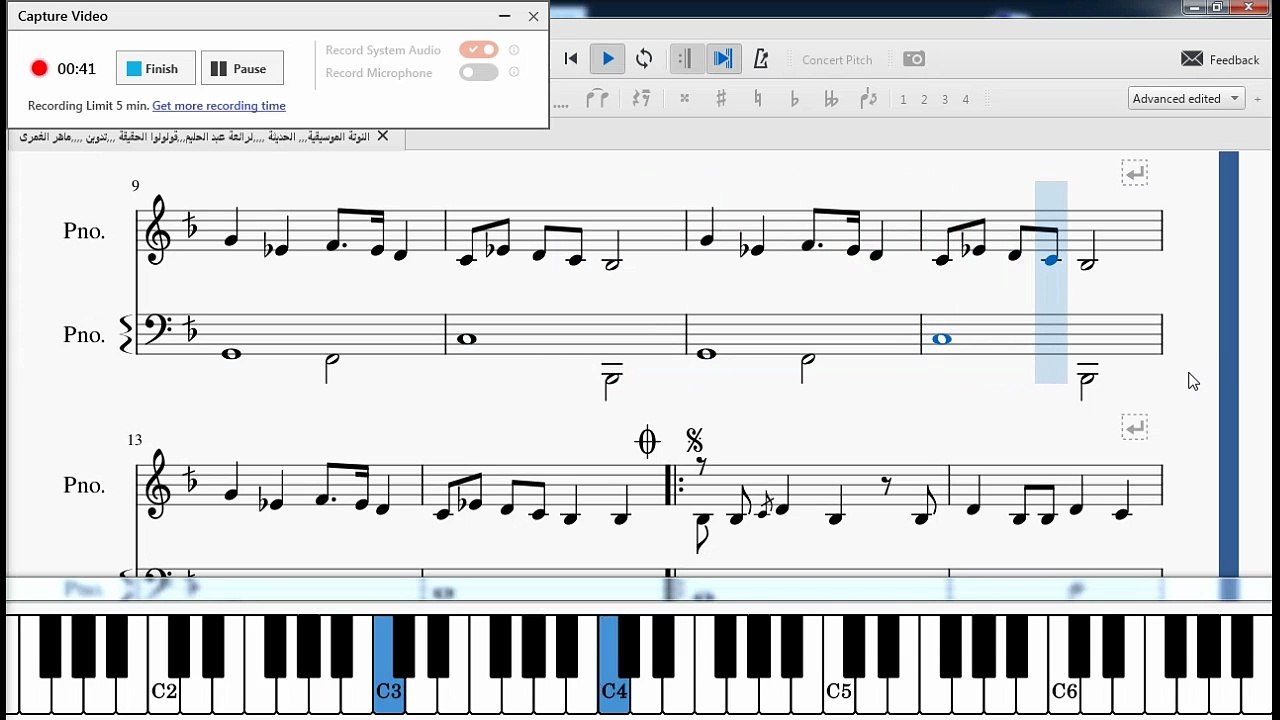Click the red recording indicator
Viewport: 1280px width, 720px height.
pyautogui.click(x=39, y=68)
